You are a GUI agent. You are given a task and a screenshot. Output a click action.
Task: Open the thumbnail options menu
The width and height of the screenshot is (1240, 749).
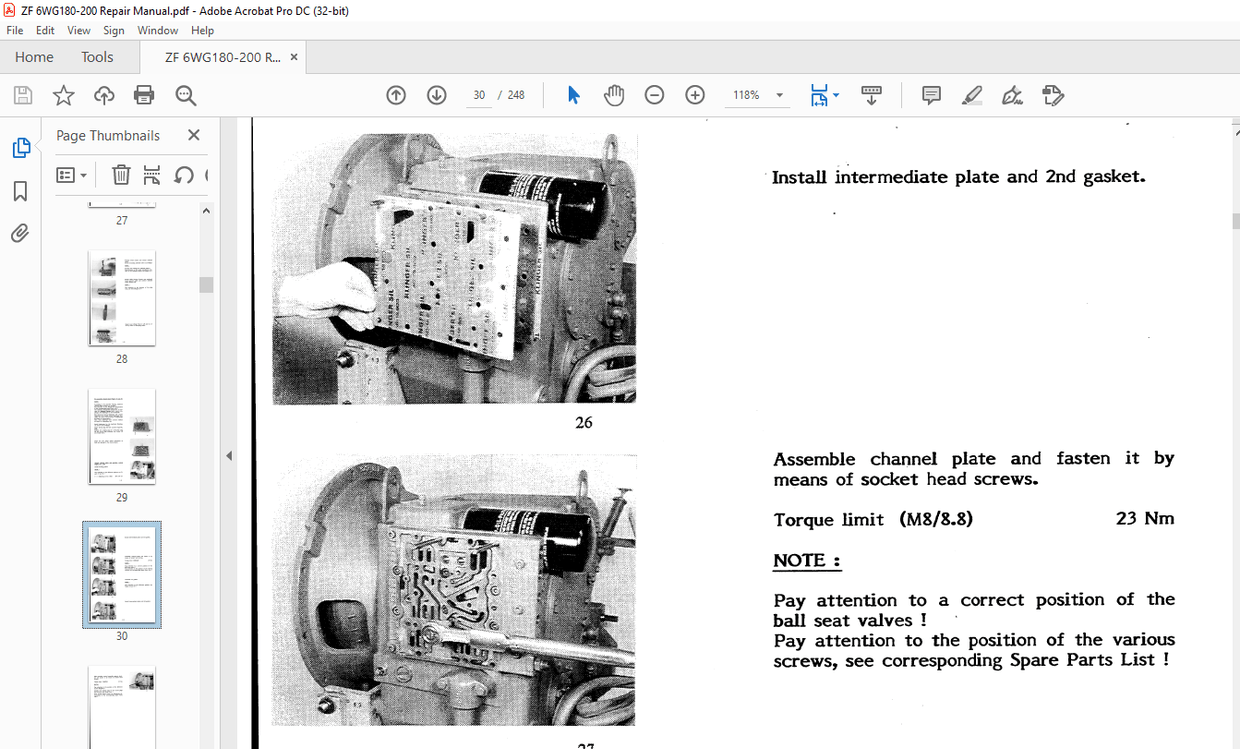click(71, 174)
